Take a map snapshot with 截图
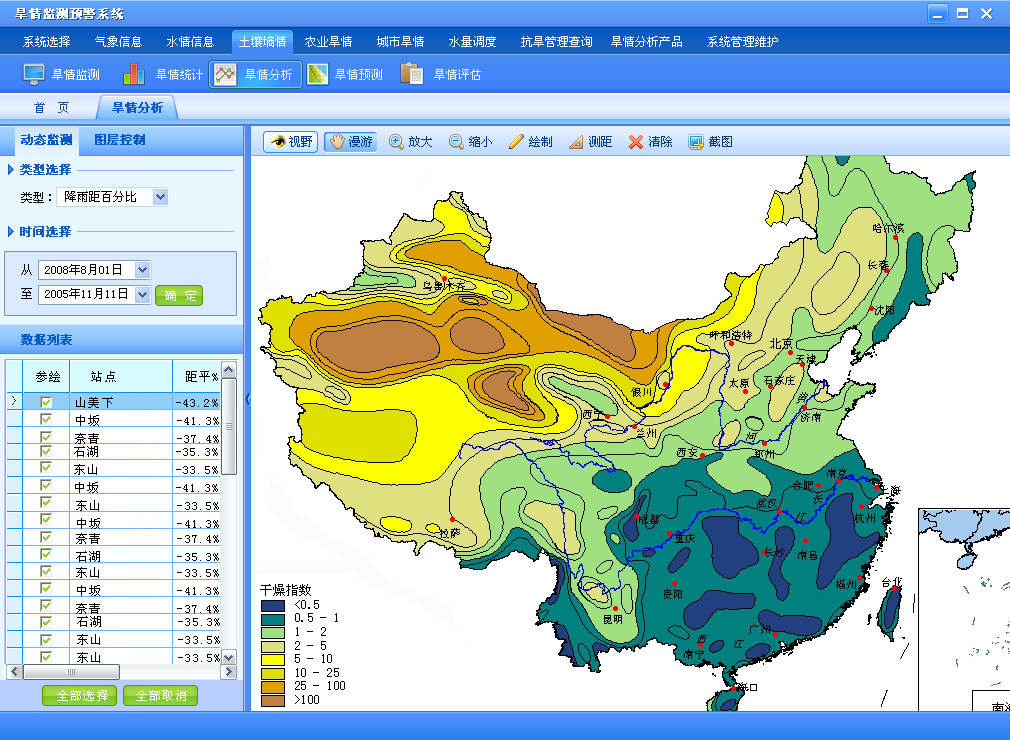The height and width of the screenshot is (740, 1010). coord(710,142)
